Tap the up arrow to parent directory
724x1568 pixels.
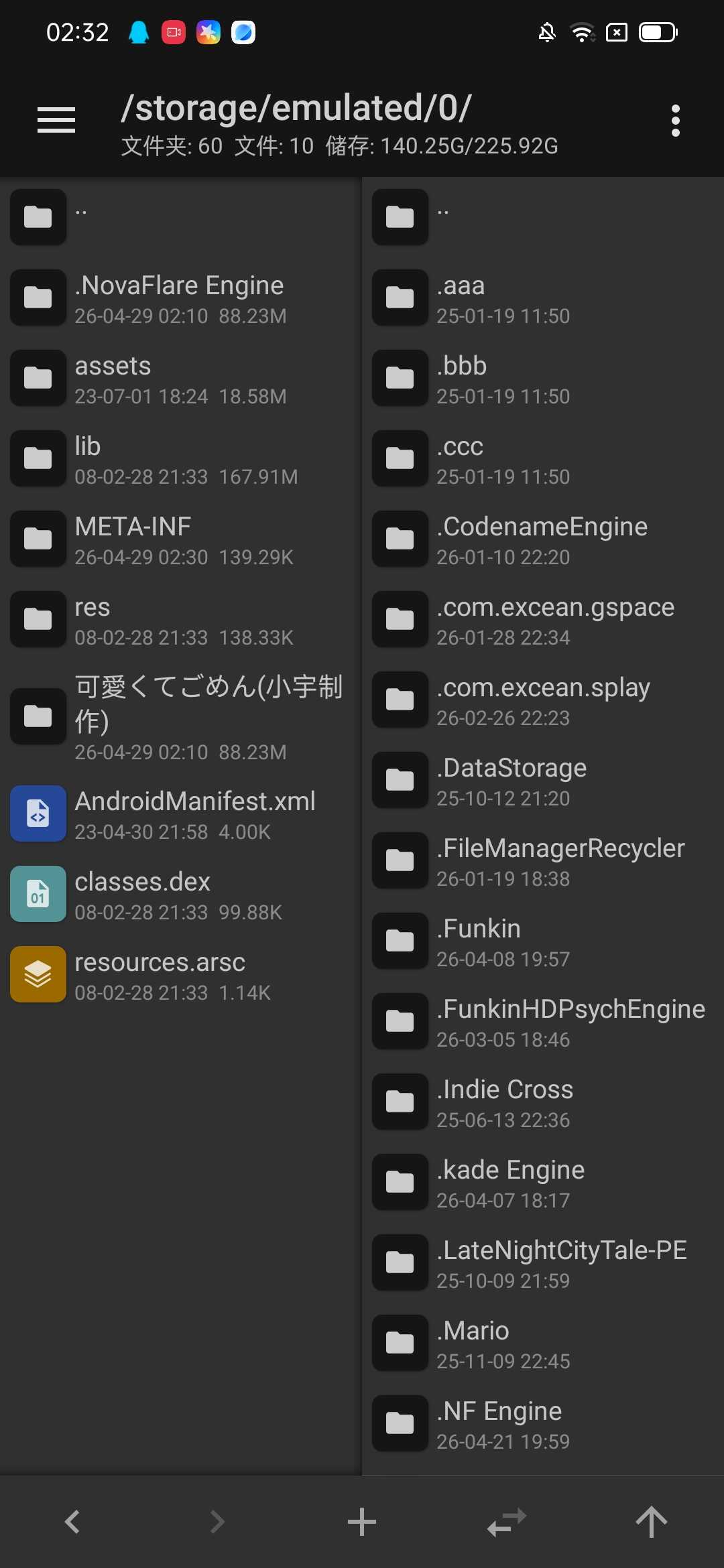click(651, 1522)
